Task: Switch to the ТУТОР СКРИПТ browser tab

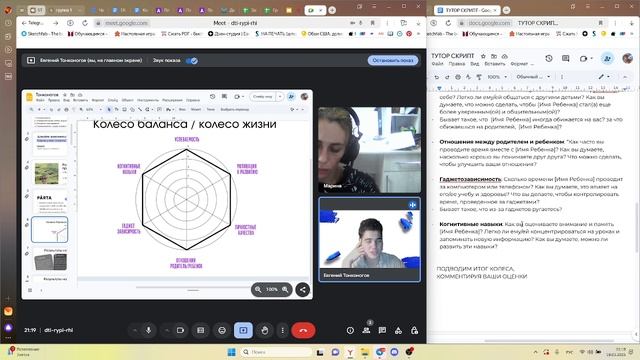Action: pos(467,10)
